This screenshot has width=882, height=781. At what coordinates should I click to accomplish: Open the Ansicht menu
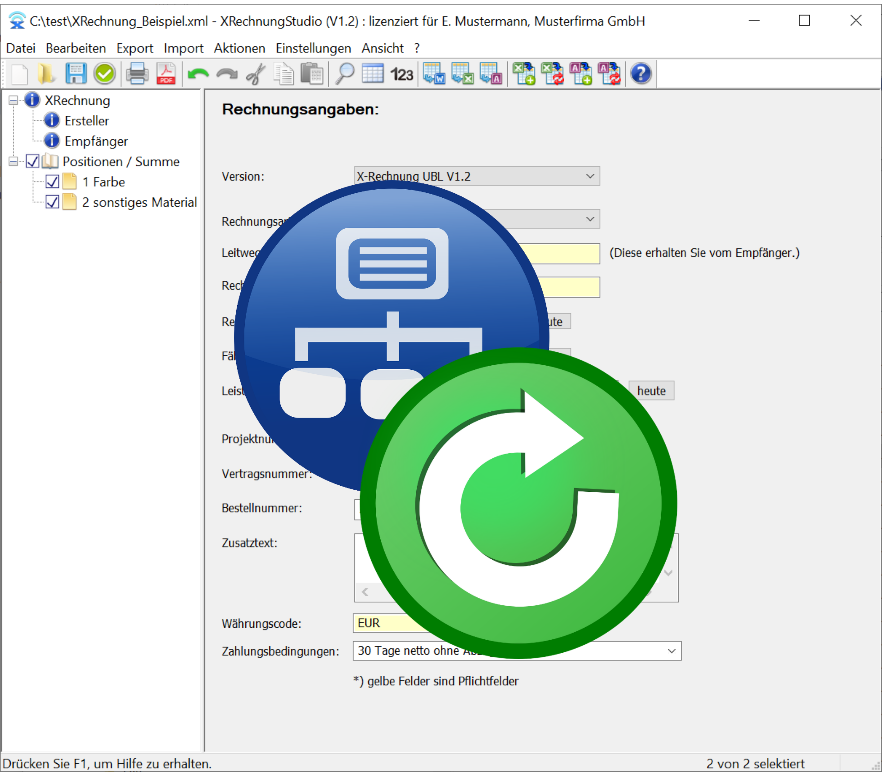point(382,48)
